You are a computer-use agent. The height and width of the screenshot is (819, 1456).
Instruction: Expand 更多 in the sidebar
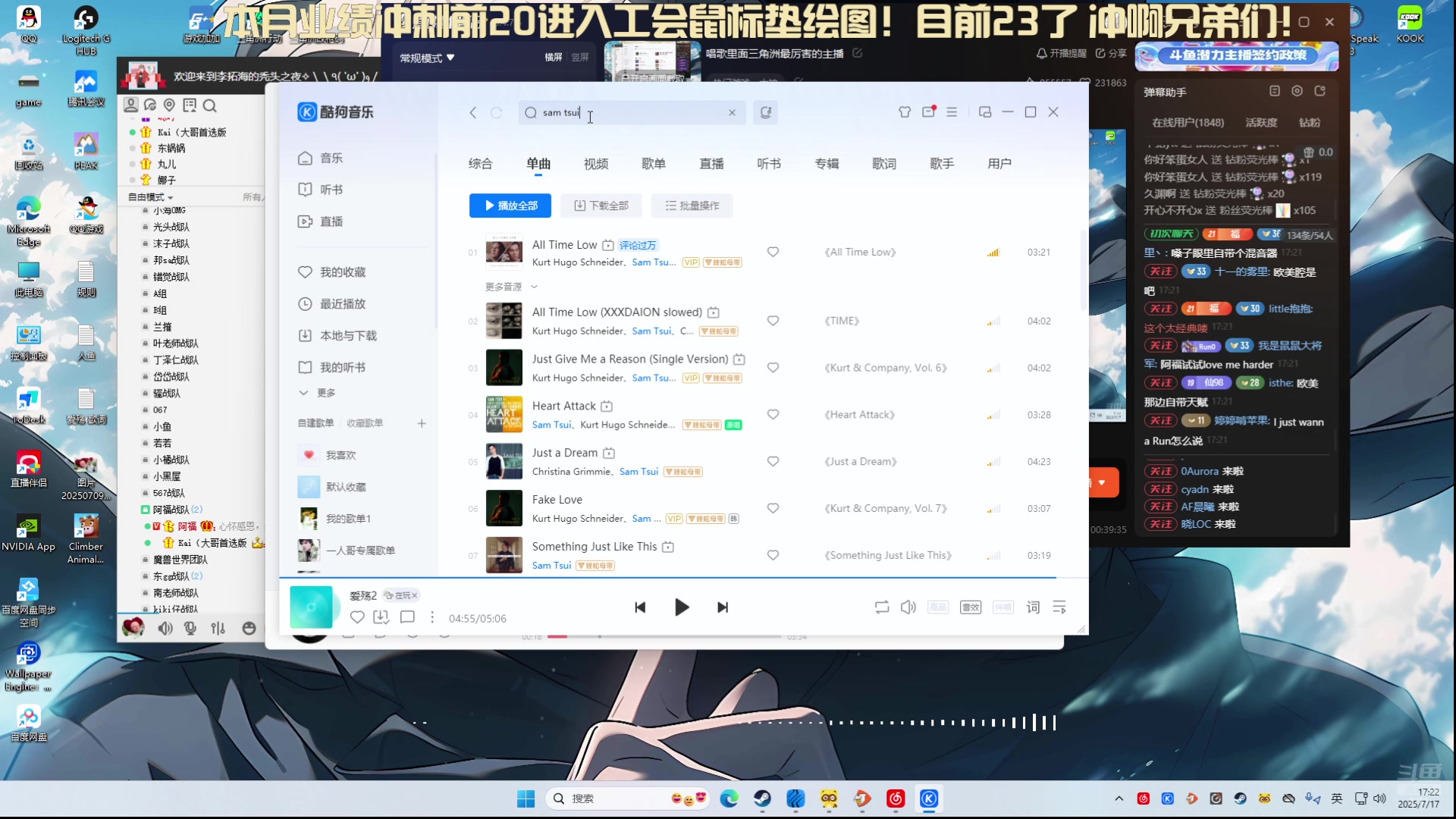[317, 393]
